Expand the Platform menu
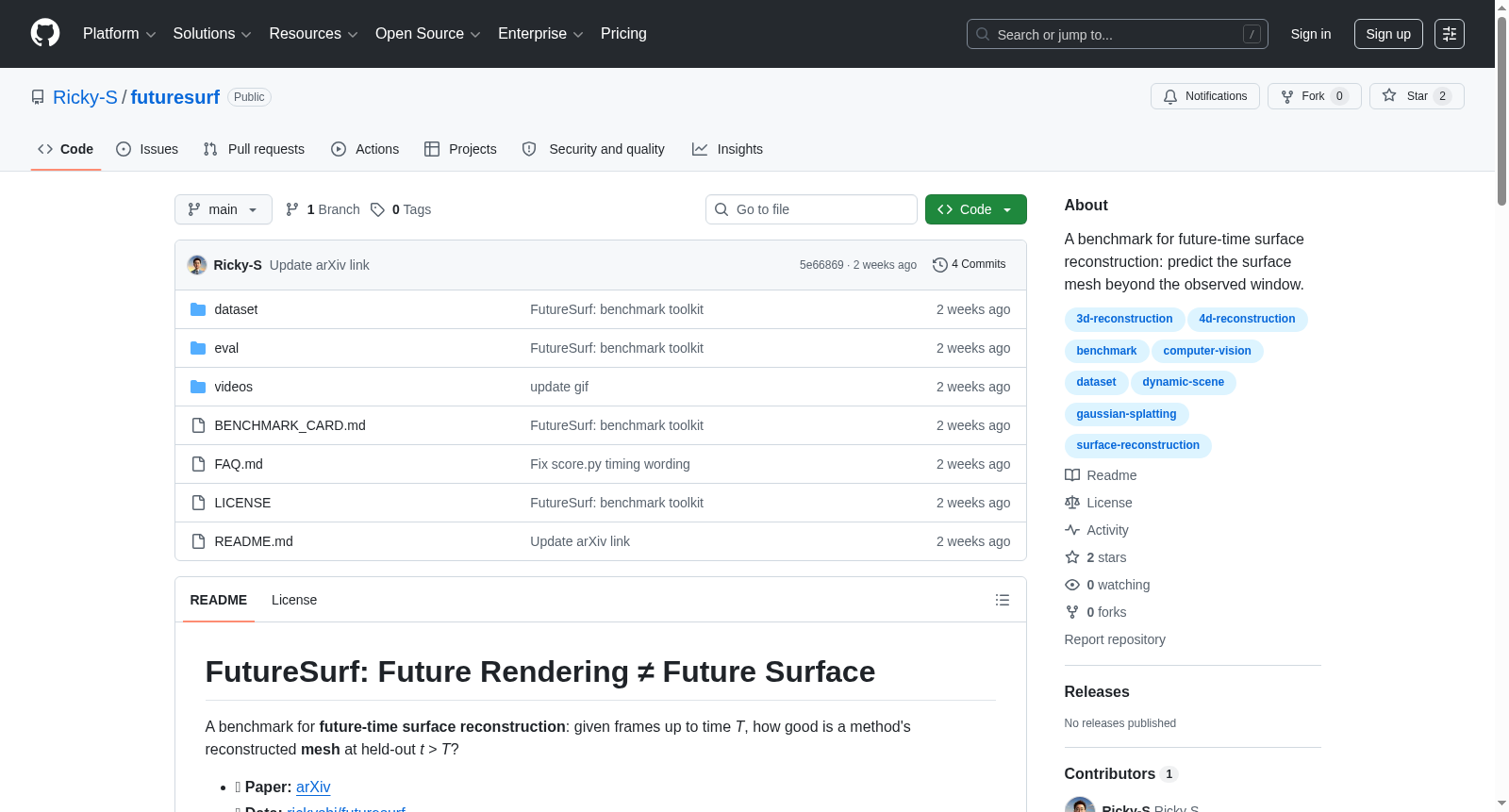 [x=120, y=34]
